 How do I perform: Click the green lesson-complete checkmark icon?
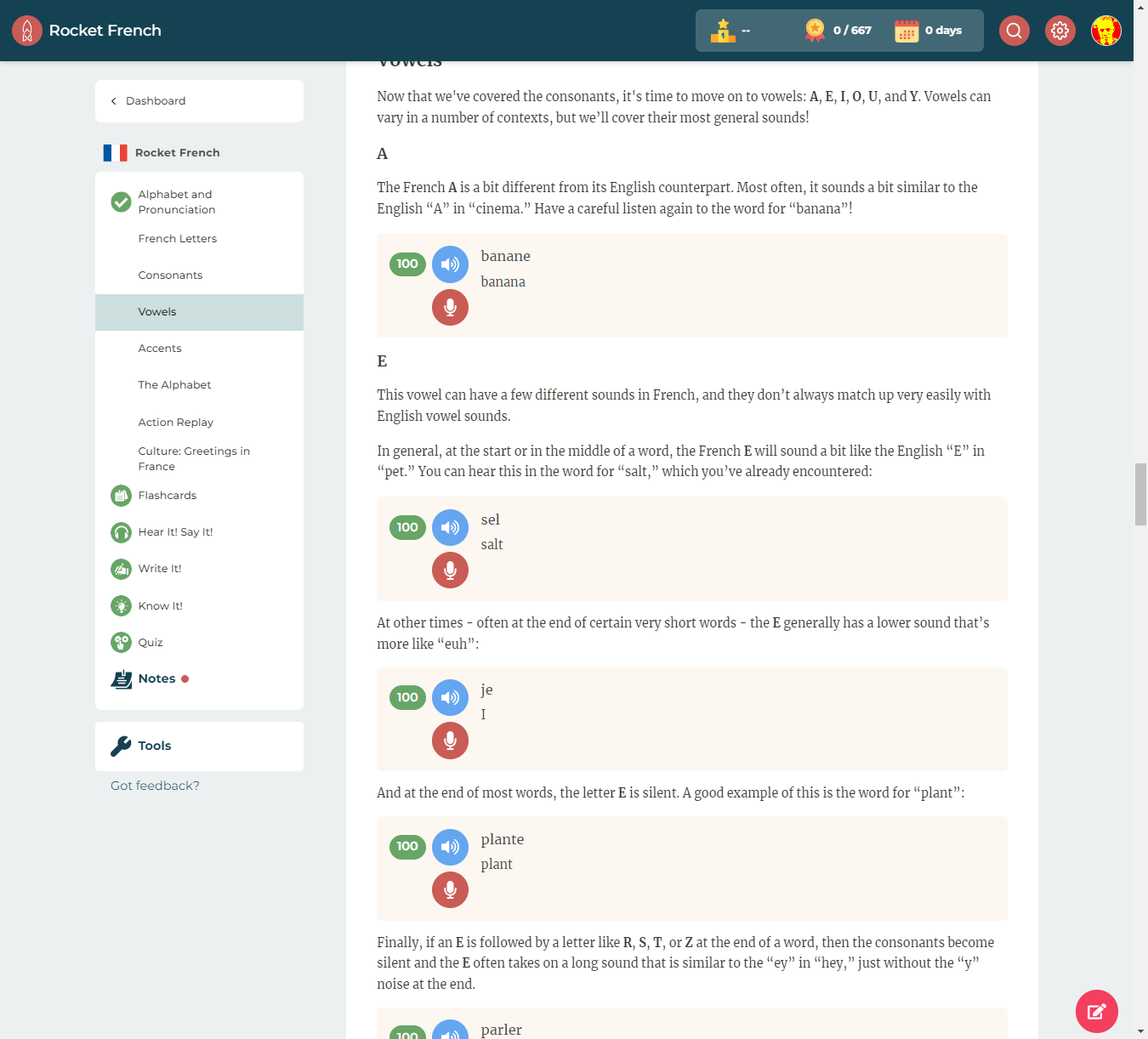[122, 202]
